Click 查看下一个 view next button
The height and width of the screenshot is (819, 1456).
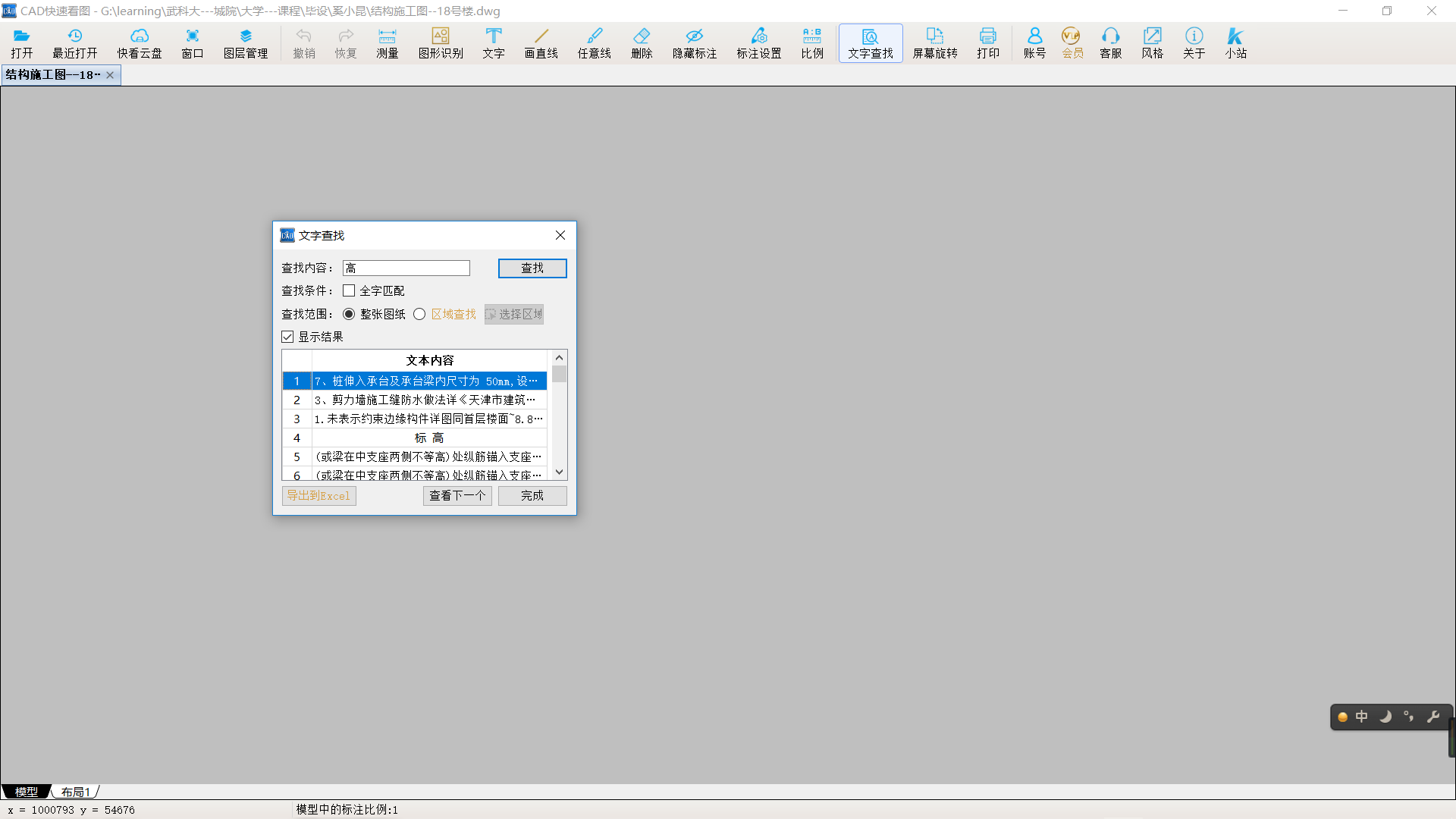tap(457, 496)
